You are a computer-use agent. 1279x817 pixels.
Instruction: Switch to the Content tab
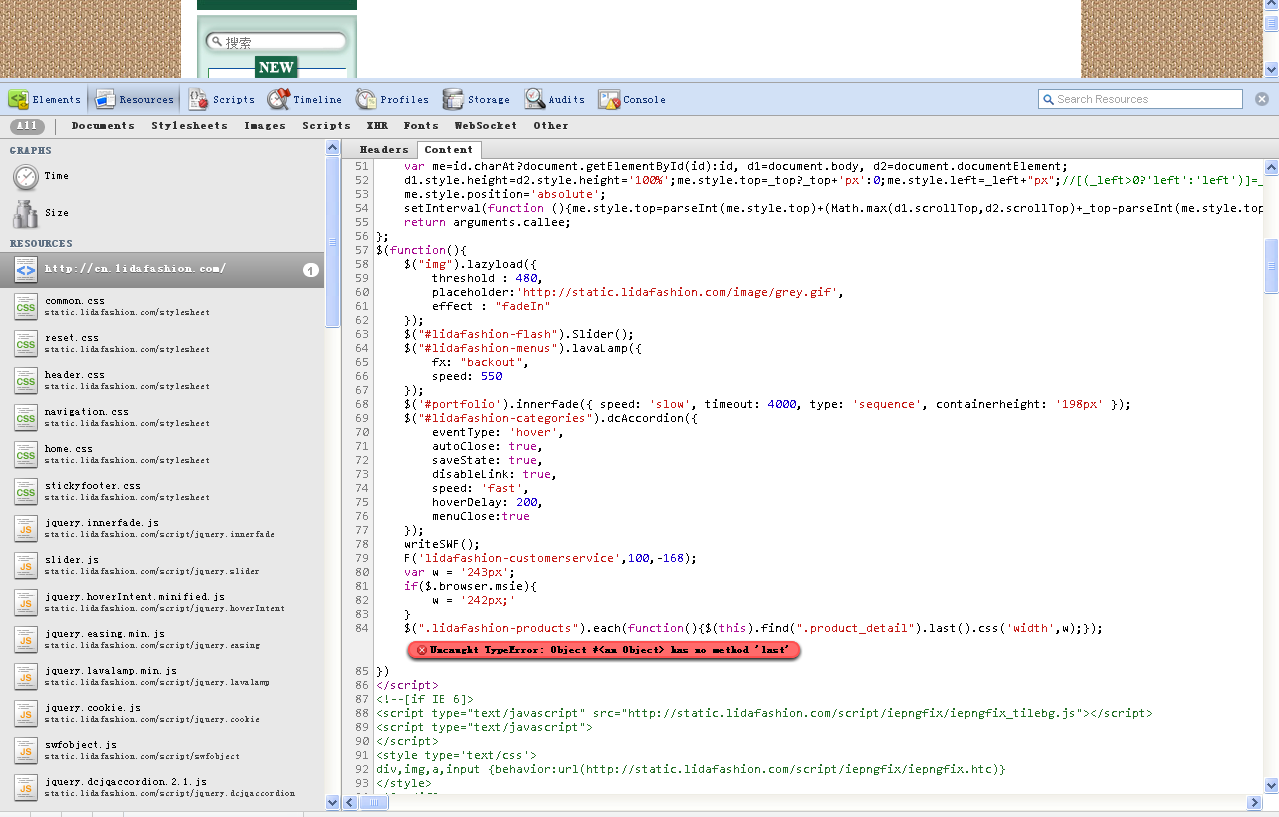449,149
